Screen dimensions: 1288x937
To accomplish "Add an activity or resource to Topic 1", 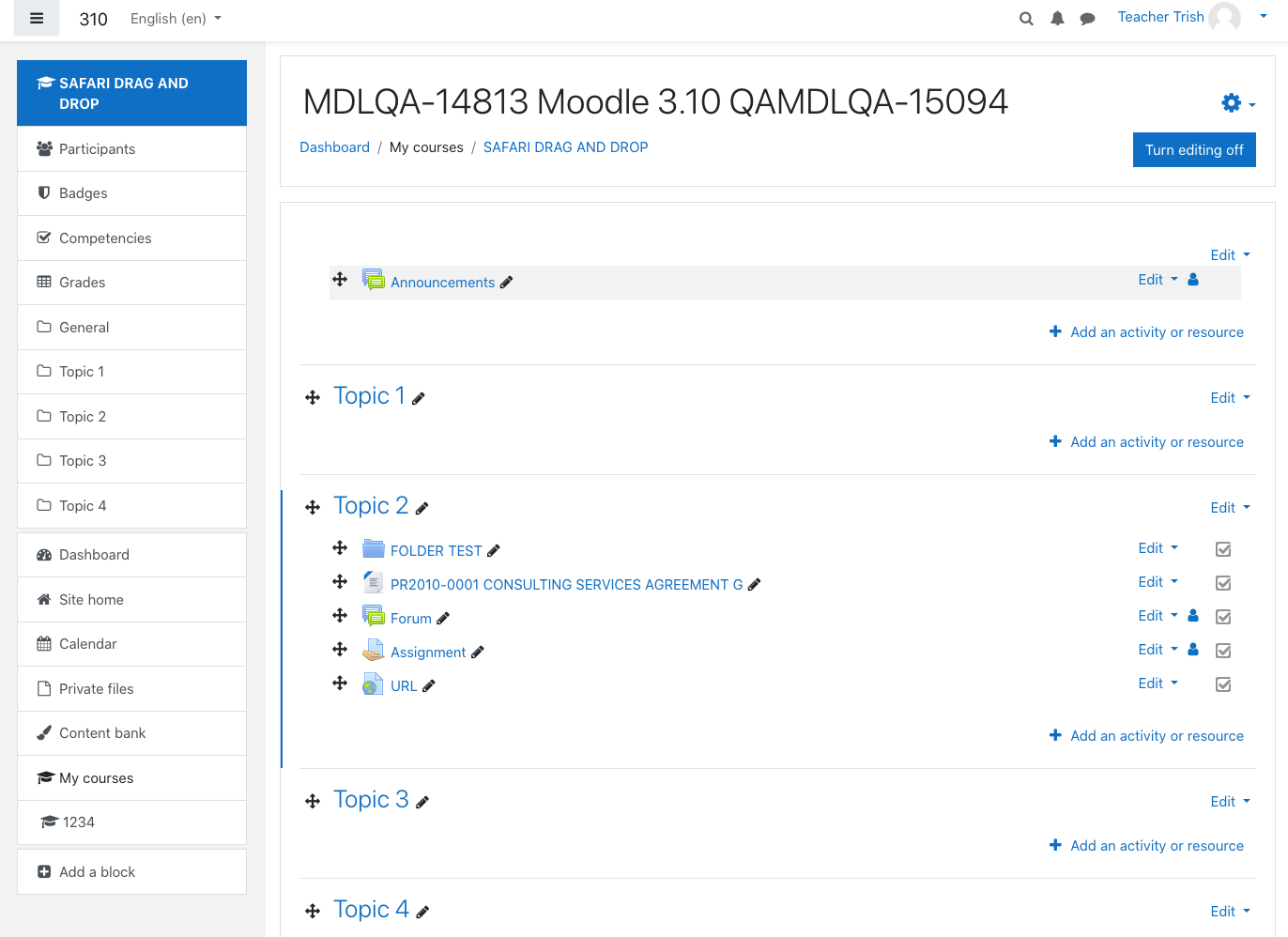I will [x=1146, y=442].
